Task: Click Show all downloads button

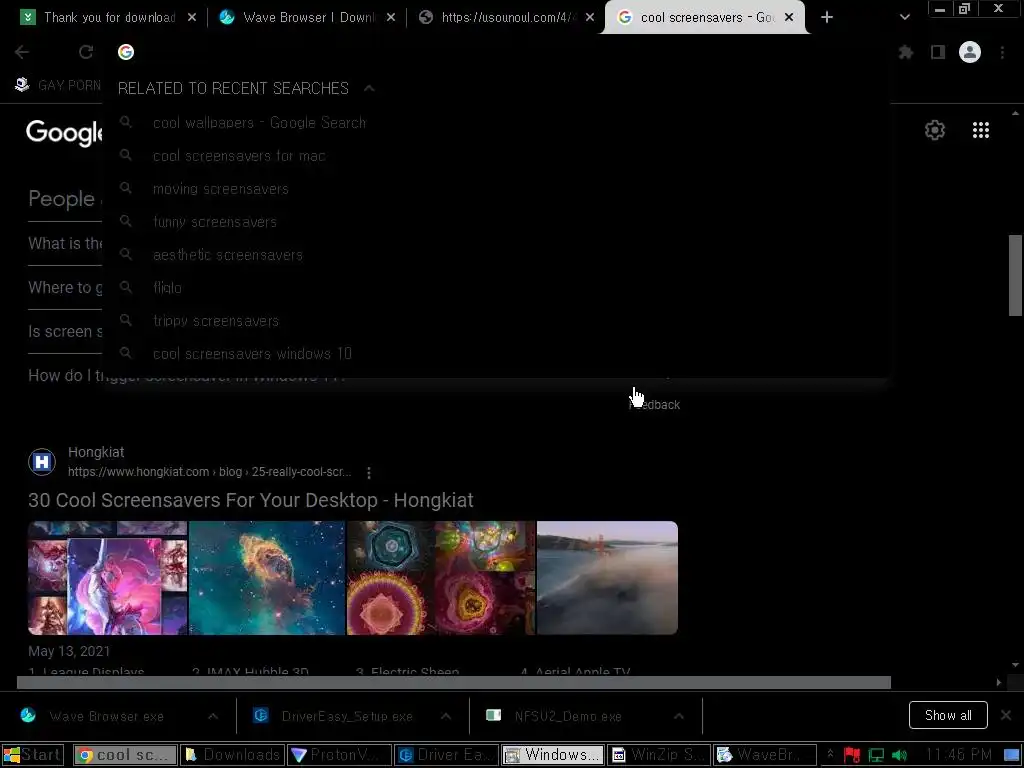Action: click(x=948, y=716)
